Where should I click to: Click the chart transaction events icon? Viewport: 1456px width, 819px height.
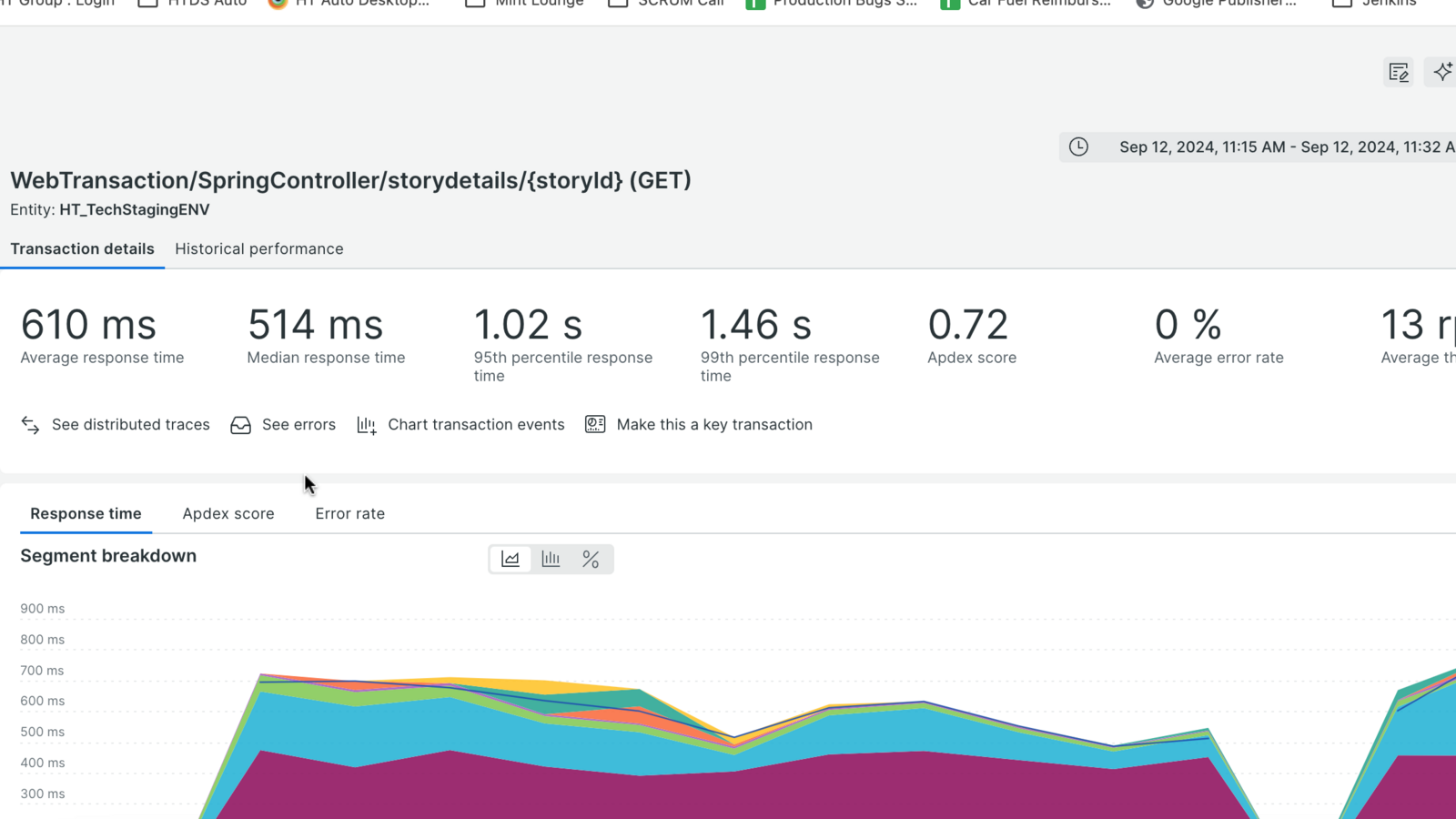coord(366,425)
